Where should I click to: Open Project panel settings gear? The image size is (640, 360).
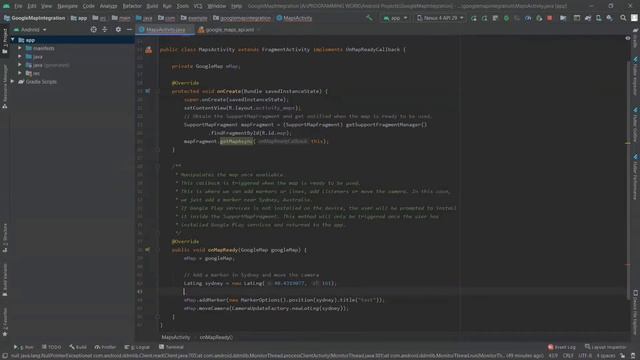click(118, 29)
